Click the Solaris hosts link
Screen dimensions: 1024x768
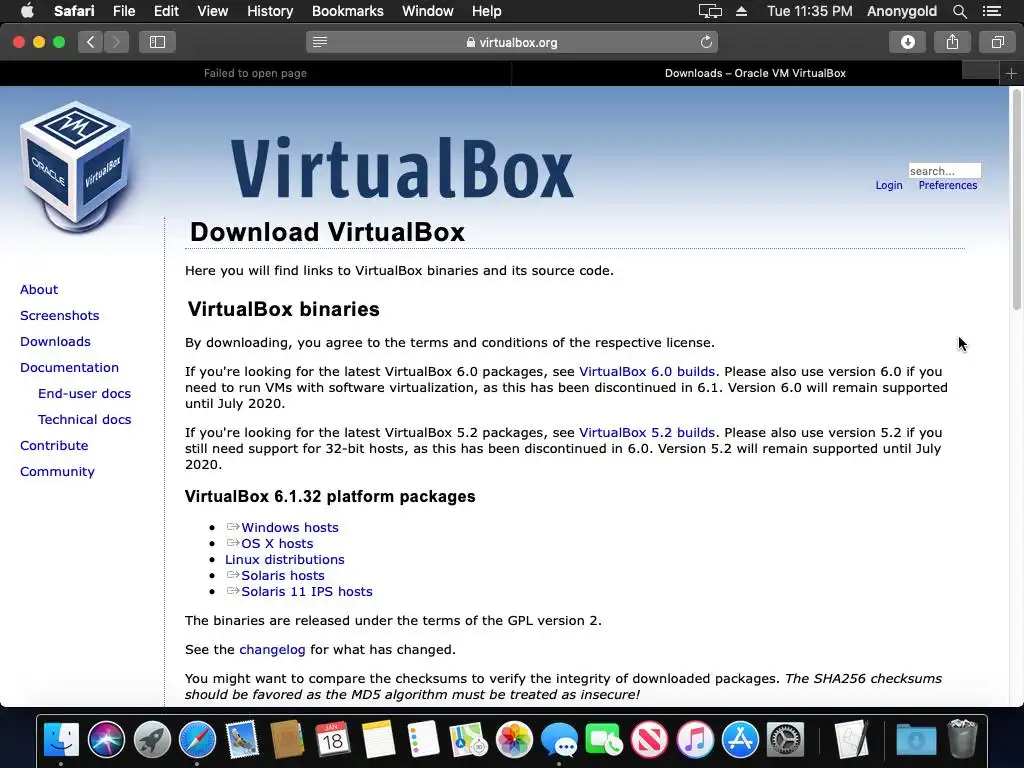click(x=283, y=575)
